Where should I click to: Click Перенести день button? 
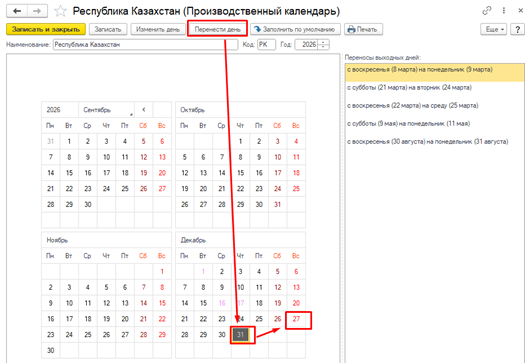point(218,29)
